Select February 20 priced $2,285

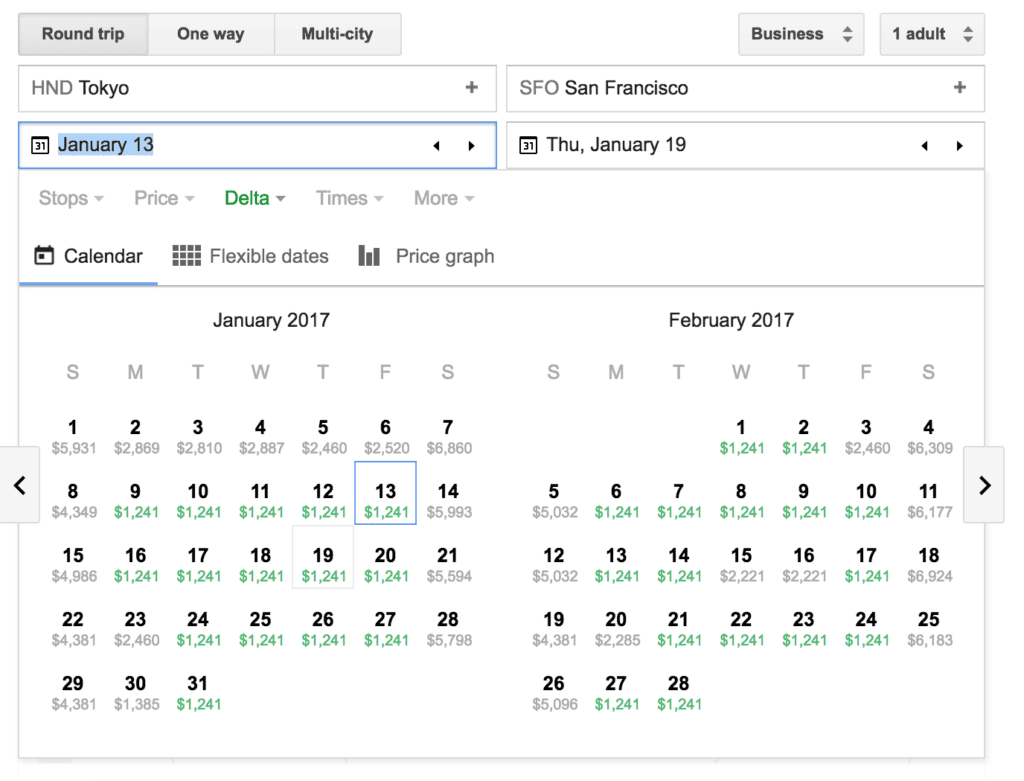pos(616,628)
